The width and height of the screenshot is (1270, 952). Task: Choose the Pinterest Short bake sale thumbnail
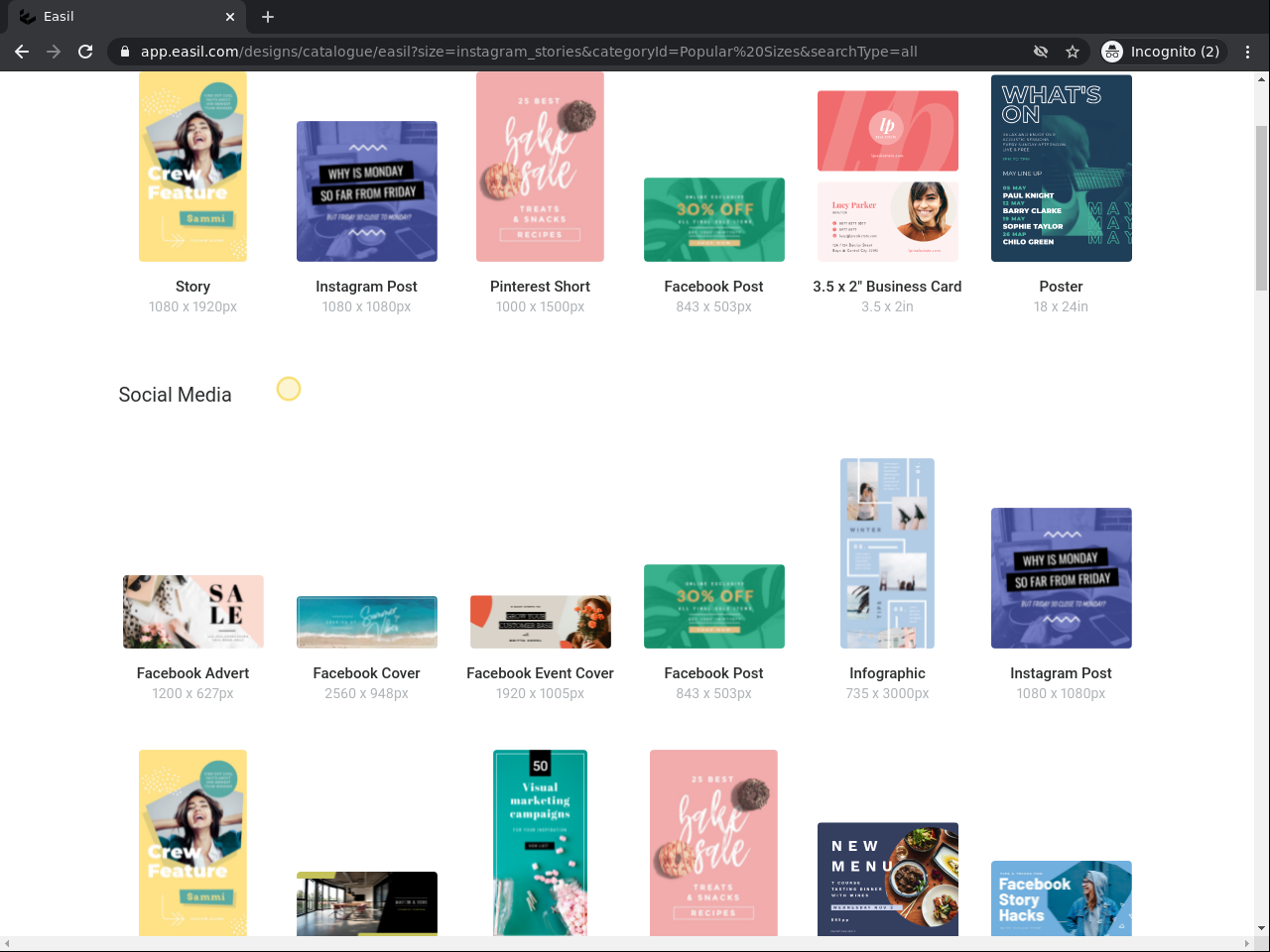coord(540,167)
